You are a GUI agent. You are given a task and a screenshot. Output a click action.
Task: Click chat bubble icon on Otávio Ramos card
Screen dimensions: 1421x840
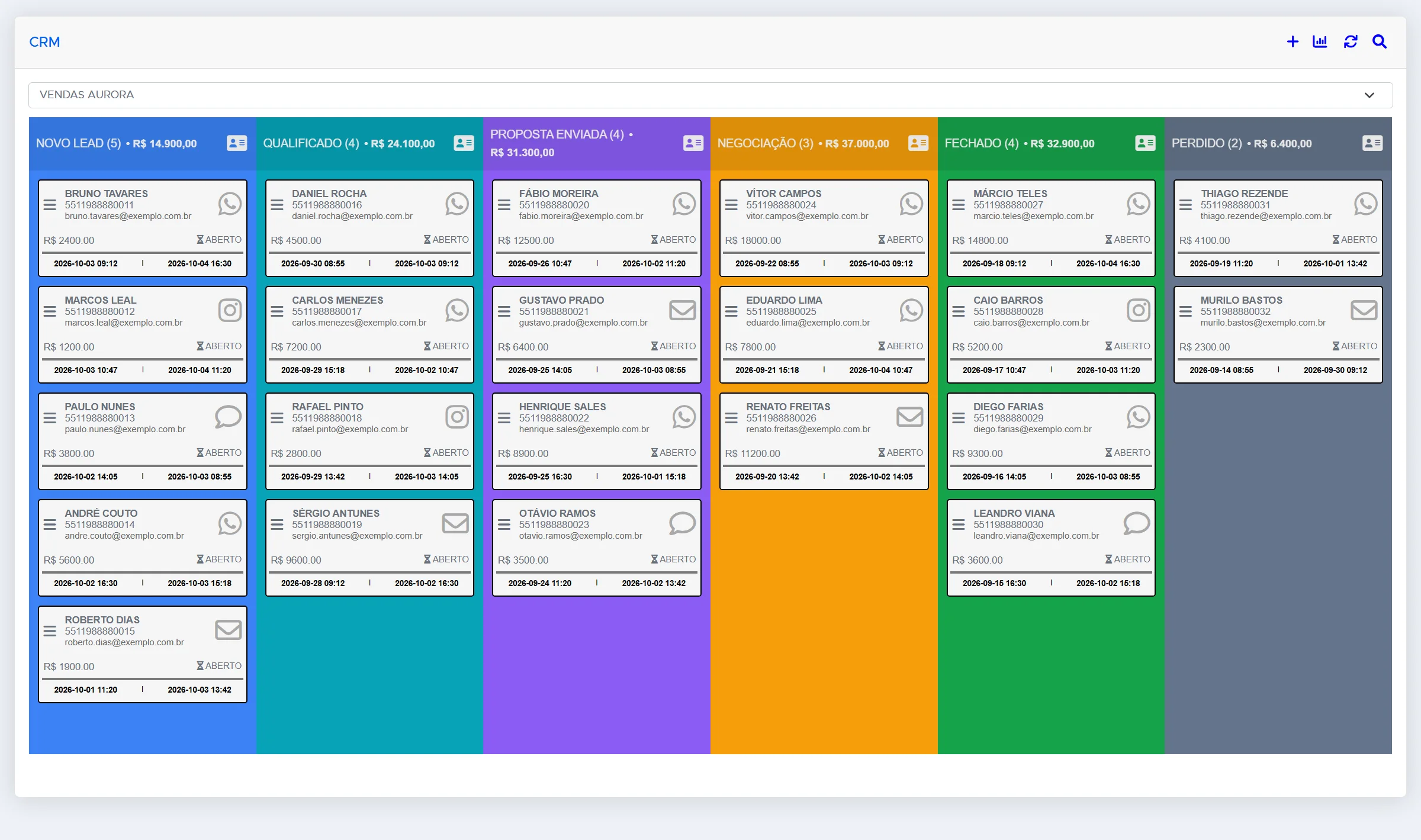coord(682,523)
